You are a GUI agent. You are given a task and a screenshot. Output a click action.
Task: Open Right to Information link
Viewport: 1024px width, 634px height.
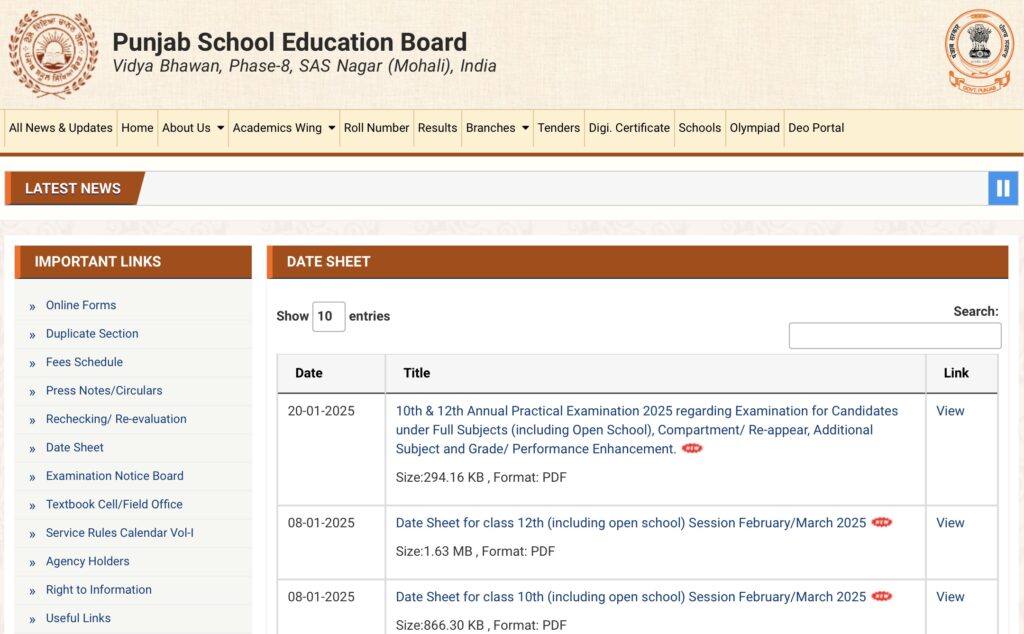pos(99,590)
